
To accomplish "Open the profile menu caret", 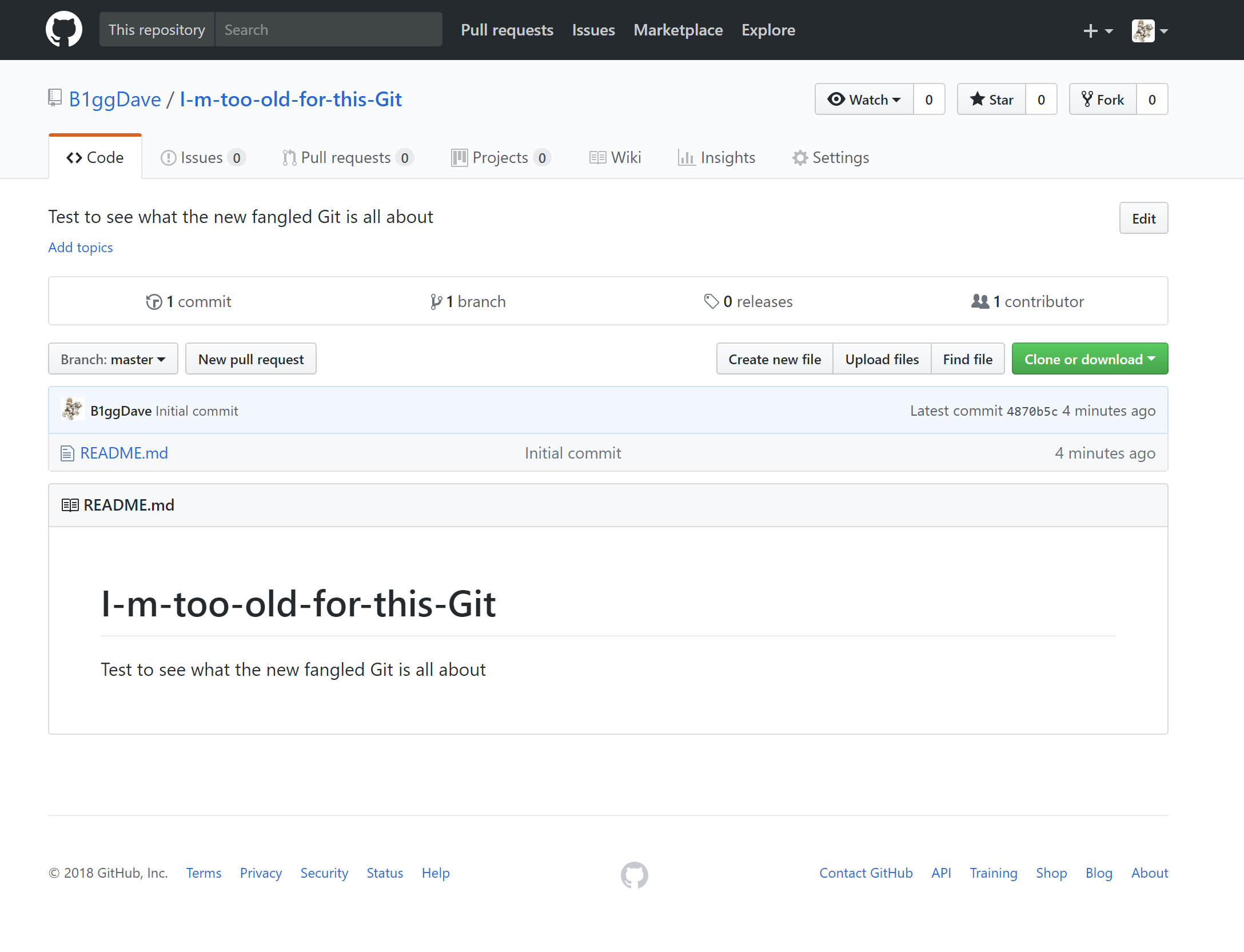I will click(1164, 31).
